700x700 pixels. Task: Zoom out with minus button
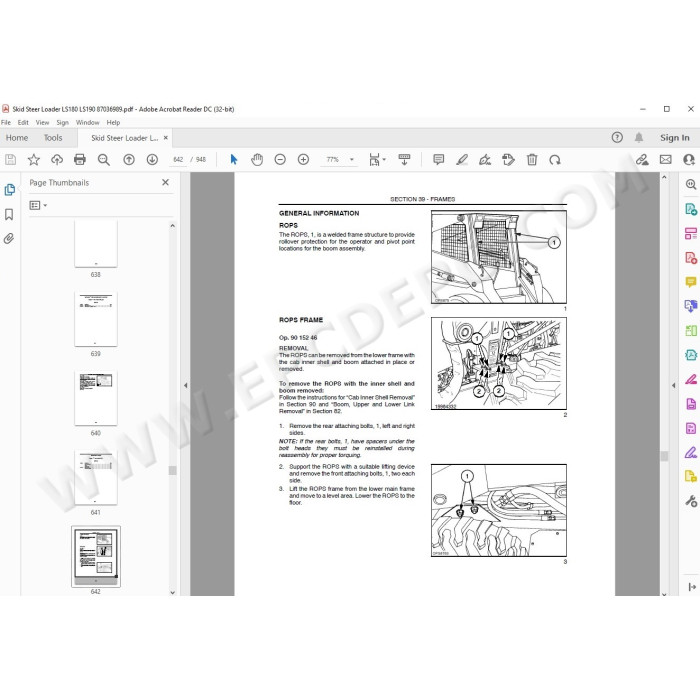point(280,159)
